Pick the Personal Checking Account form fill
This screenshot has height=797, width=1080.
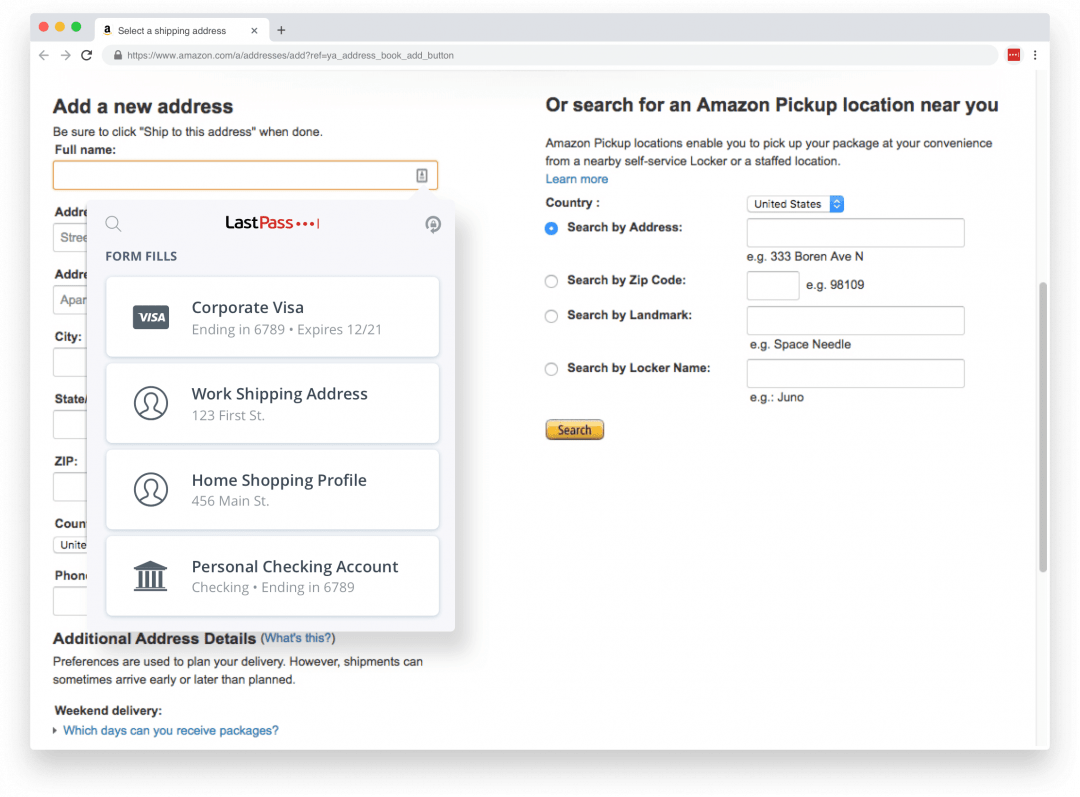tap(272, 576)
